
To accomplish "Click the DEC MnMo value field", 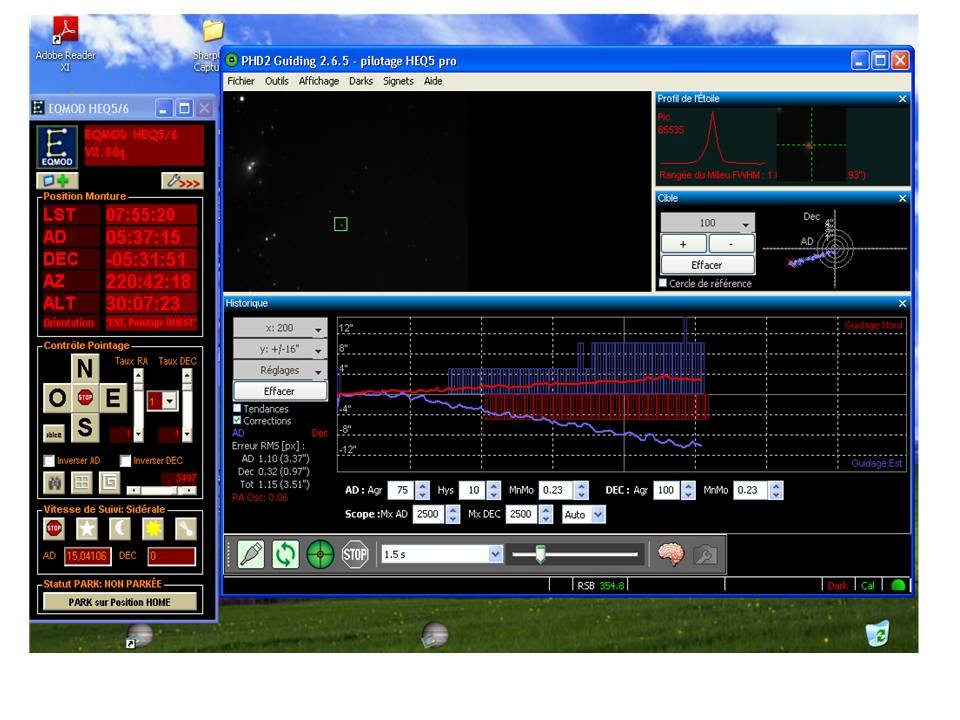I will (751, 490).
